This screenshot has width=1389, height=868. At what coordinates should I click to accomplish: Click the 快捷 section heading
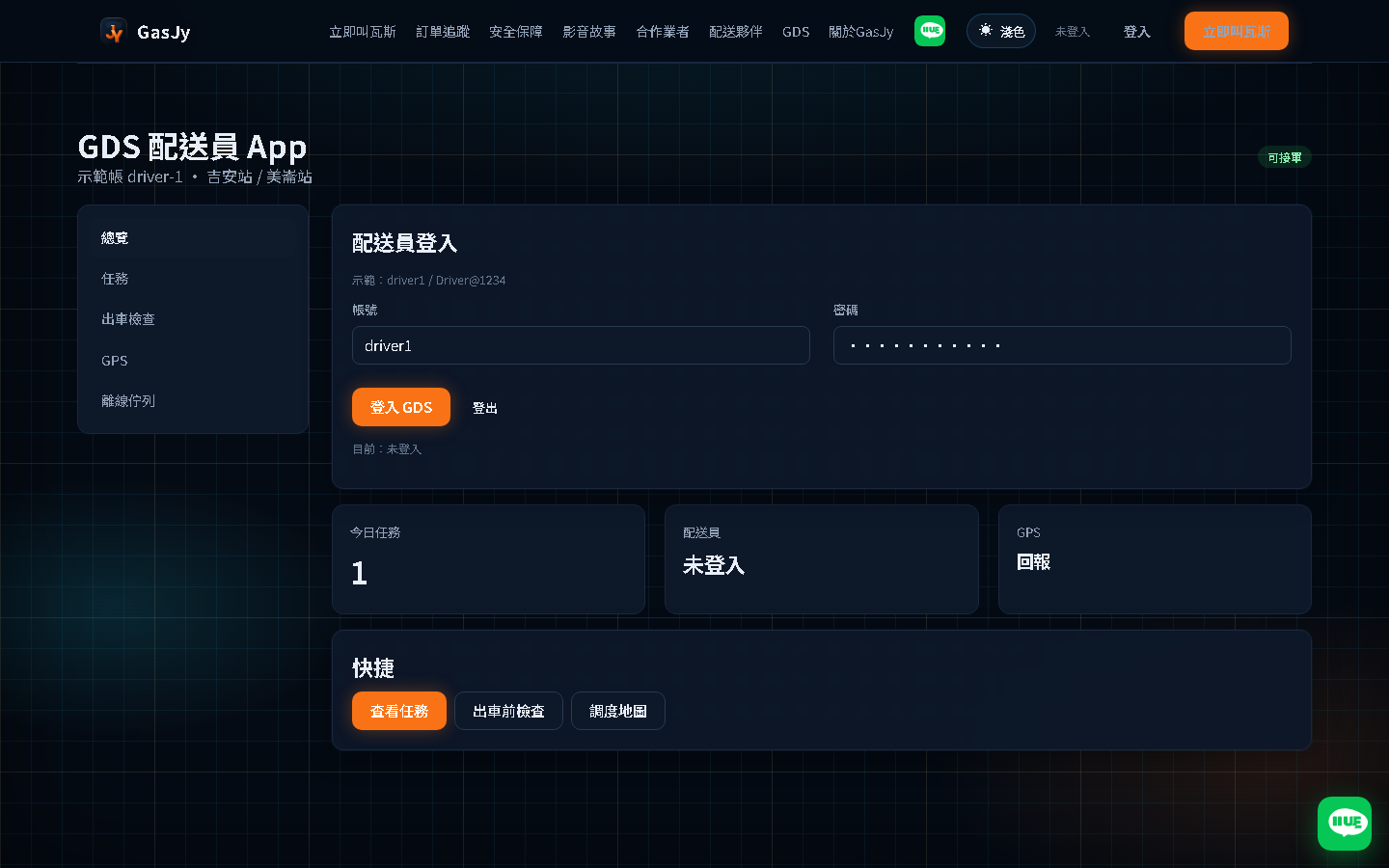tap(373, 668)
